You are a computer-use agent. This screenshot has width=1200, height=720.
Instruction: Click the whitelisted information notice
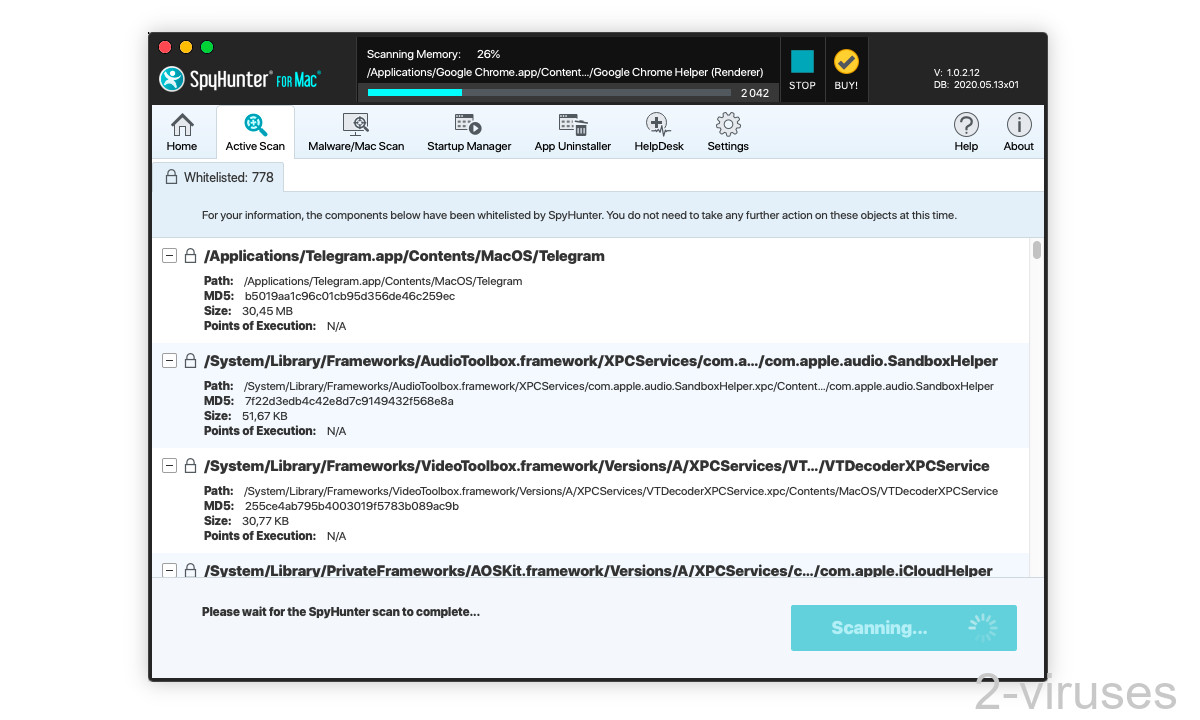click(x=579, y=215)
